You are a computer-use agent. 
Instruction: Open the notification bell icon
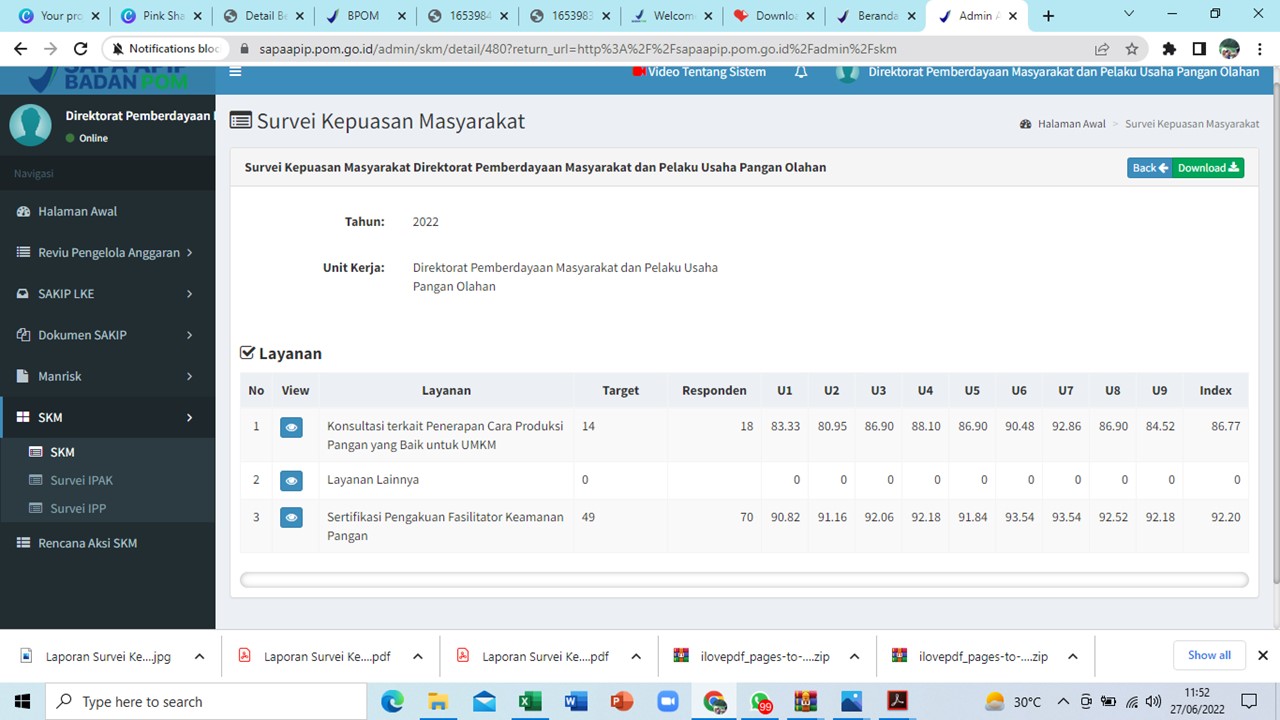point(801,72)
